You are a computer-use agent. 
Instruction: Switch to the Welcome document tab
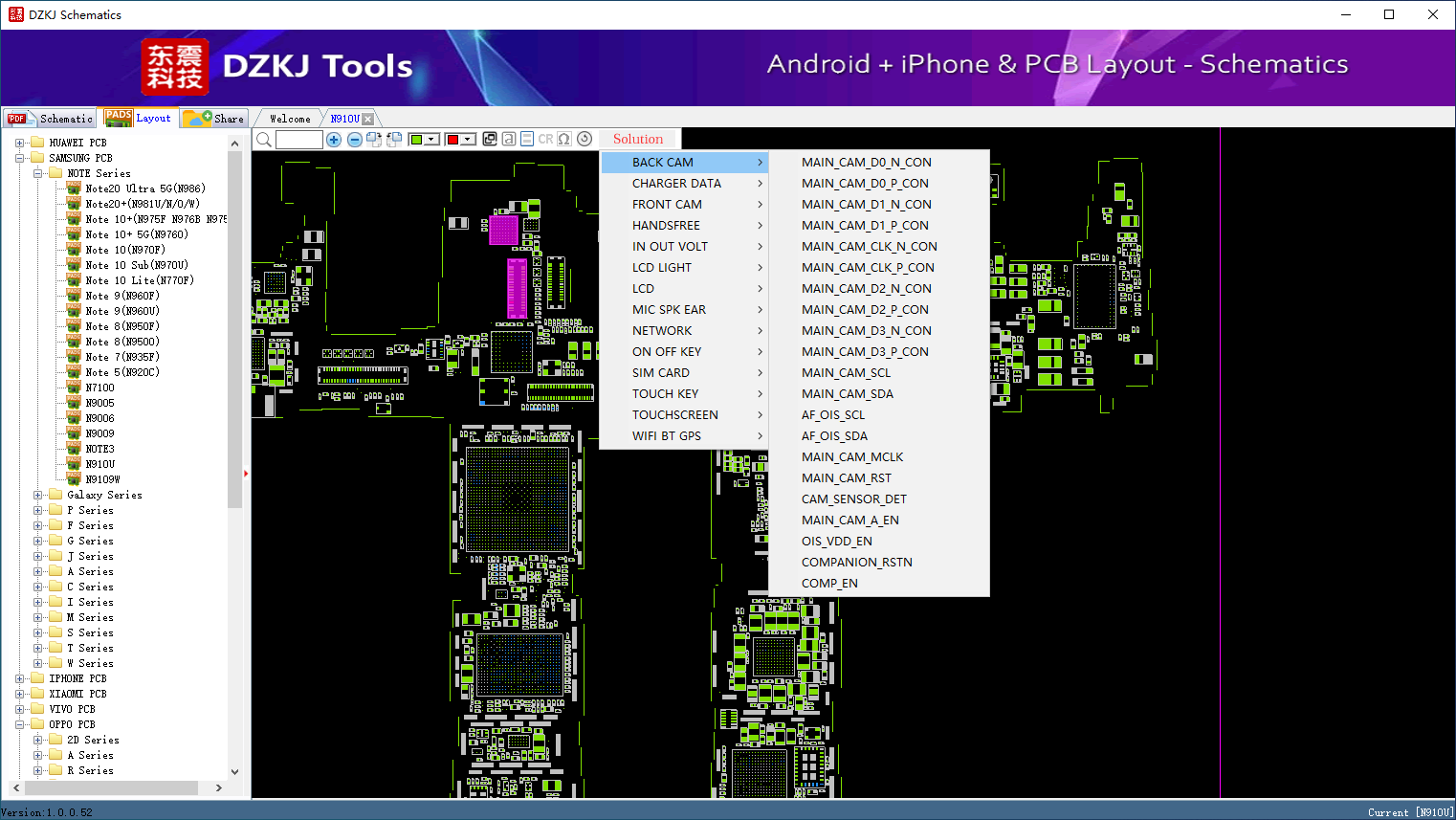(x=290, y=119)
